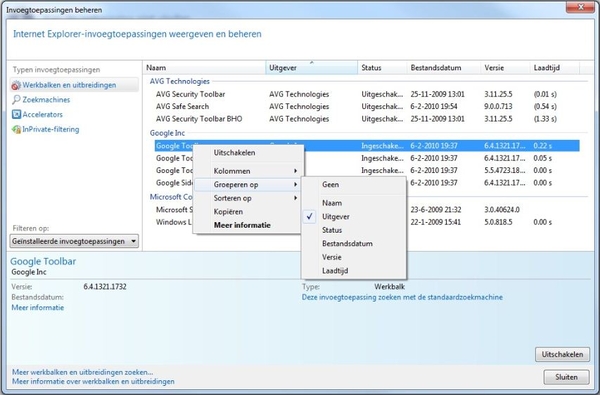Close the Invoegtoepassingen beheren window
The height and width of the screenshot is (395, 600).
tap(580, 7)
